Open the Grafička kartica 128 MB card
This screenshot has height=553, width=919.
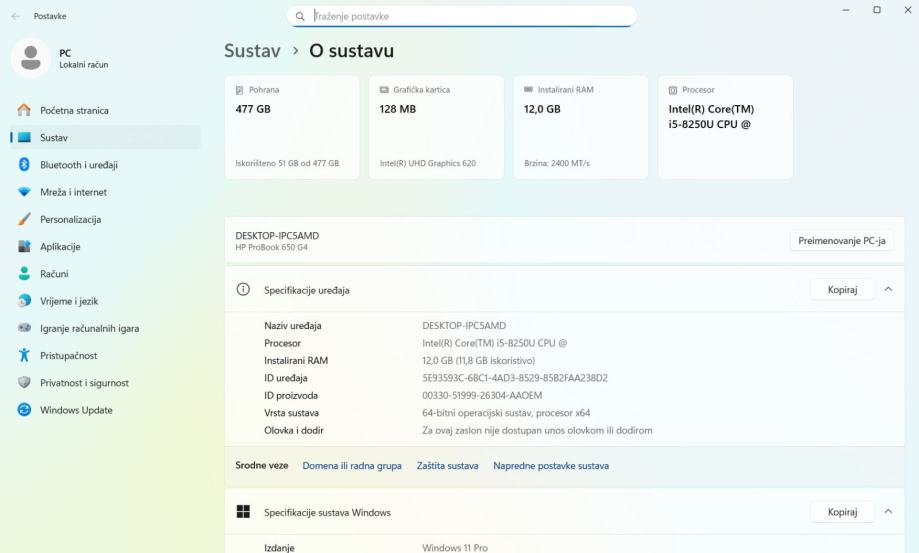click(437, 127)
